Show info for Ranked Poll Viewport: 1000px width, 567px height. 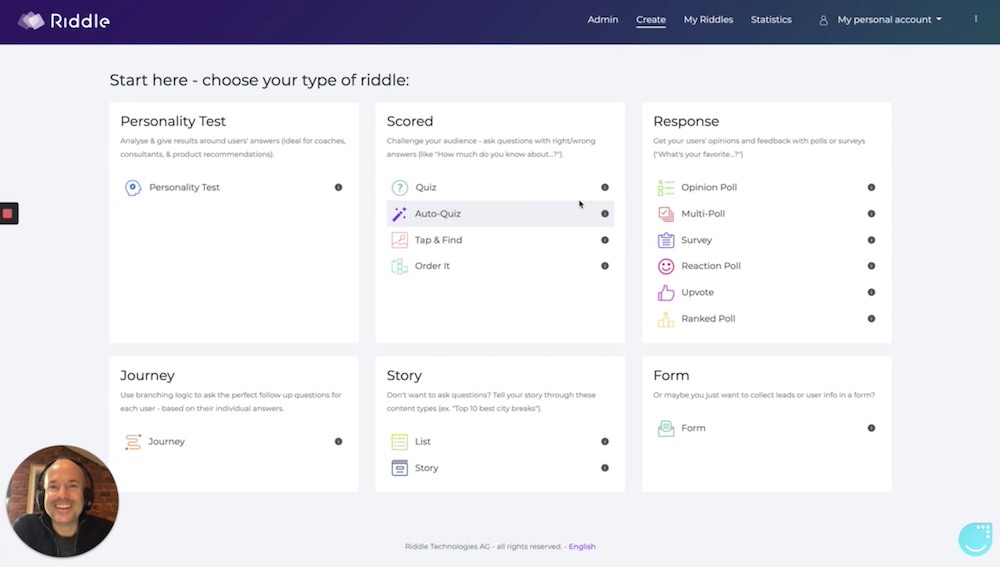pos(871,318)
